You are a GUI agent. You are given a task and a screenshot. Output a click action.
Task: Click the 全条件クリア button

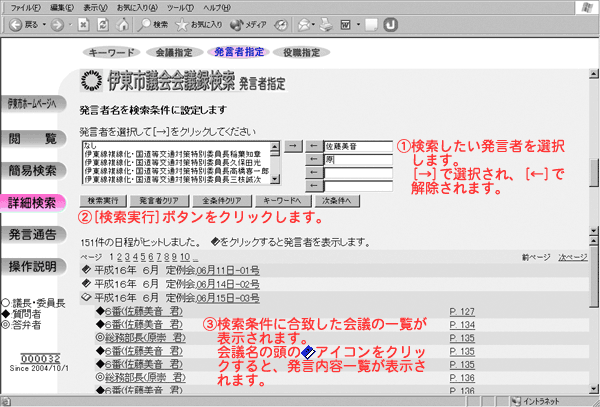point(221,201)
